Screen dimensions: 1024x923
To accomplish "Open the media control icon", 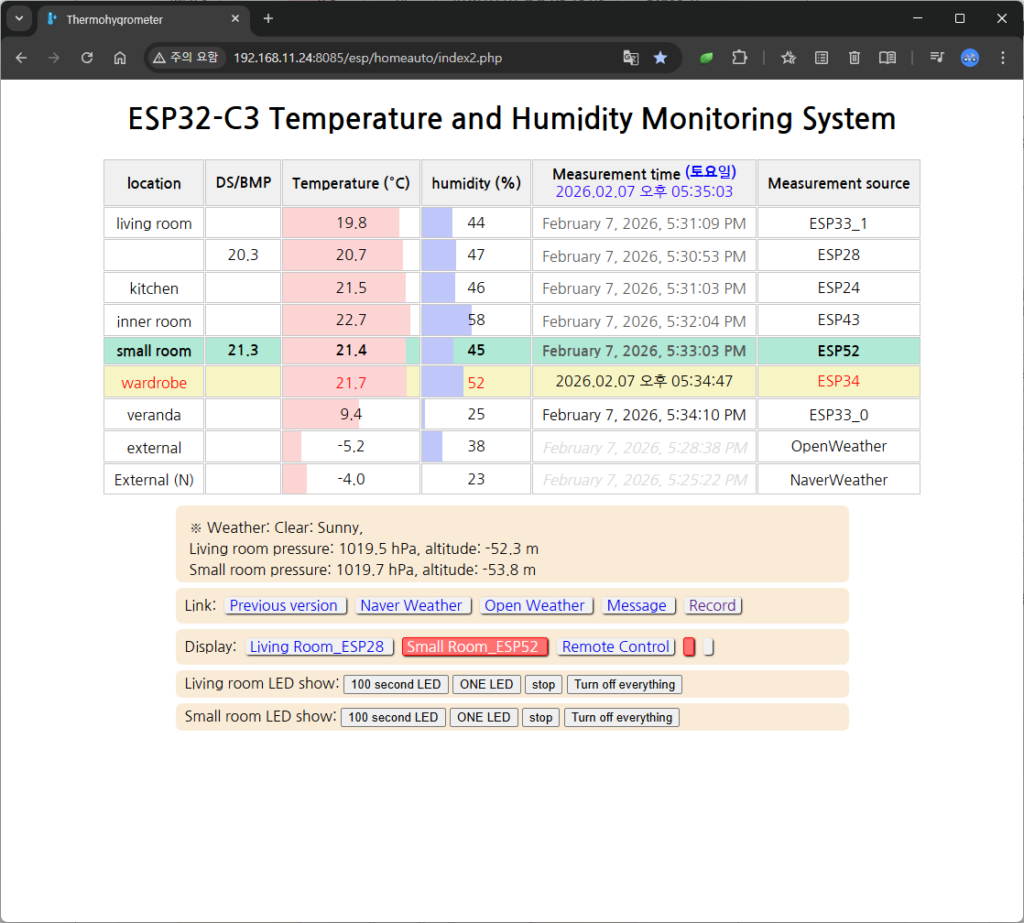I will click(x=937, y=58).
